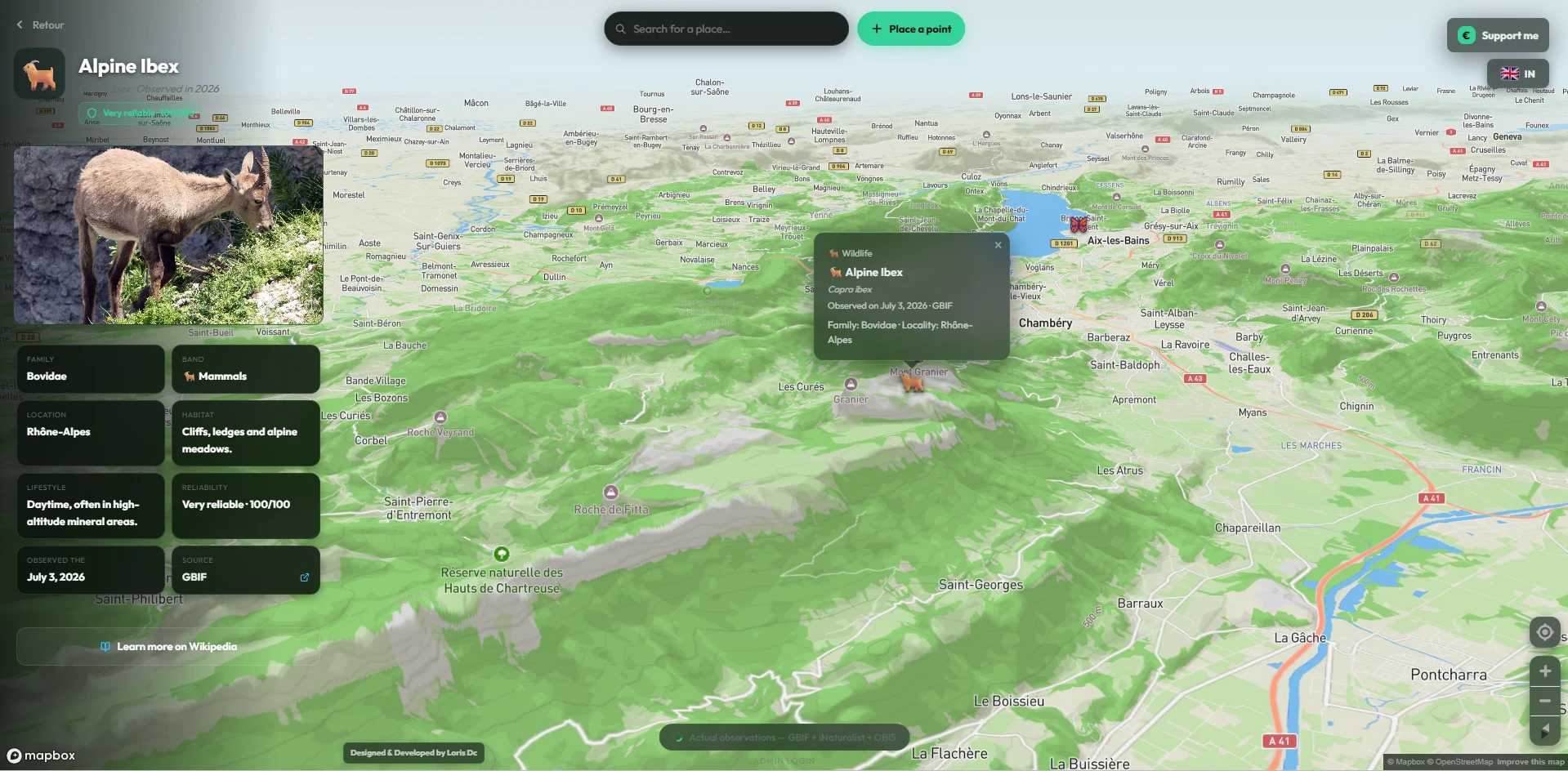The width and height of the screenshot is (1568, 771).
Task: Open the language selector with UK flag
Action: click(x=1517, y=74)
